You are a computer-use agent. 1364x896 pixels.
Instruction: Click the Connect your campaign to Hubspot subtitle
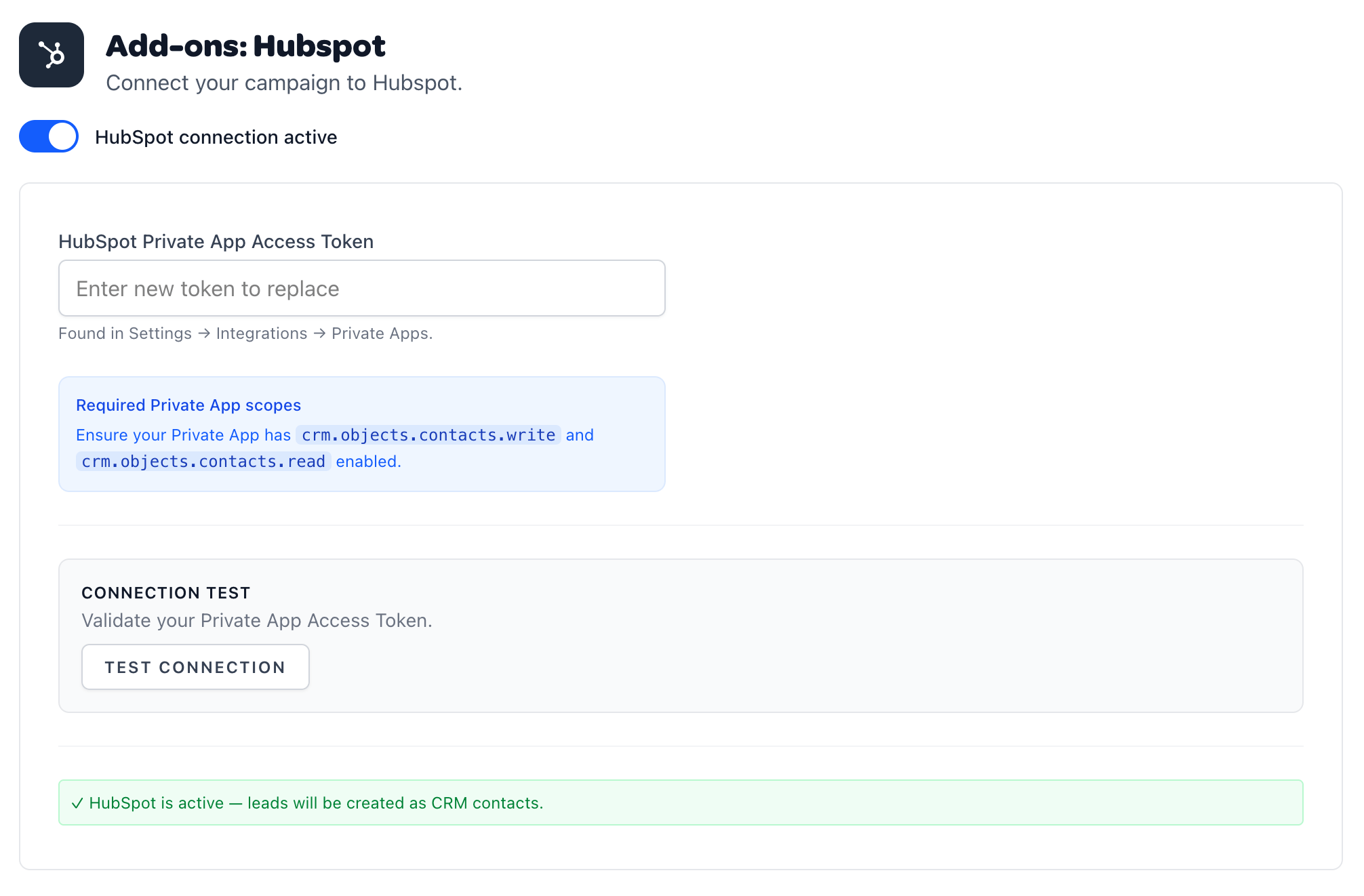(x=285, y=83)
